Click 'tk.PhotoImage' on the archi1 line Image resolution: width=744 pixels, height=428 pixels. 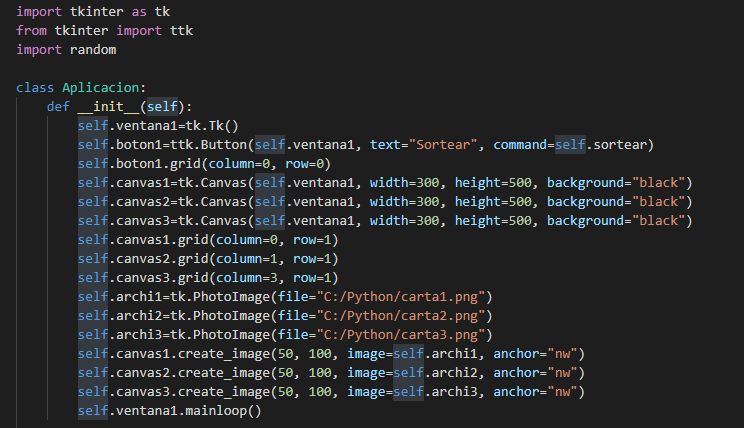220,297
